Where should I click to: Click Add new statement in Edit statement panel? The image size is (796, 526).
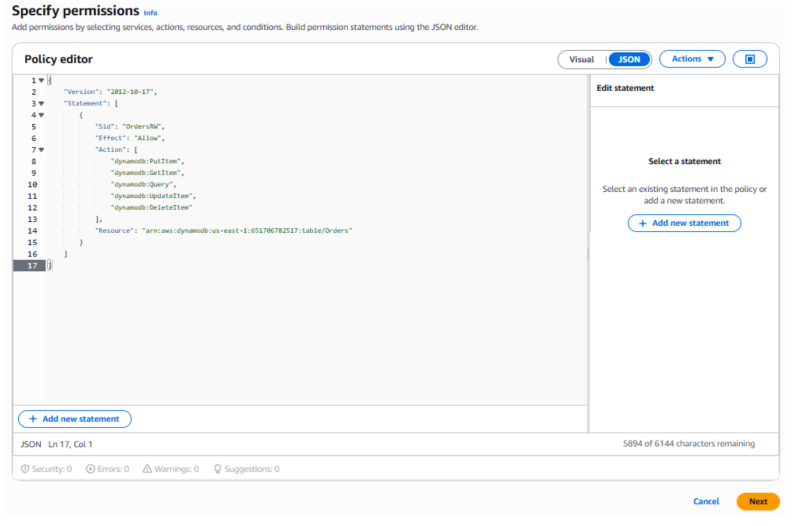(x=684, y=223)
